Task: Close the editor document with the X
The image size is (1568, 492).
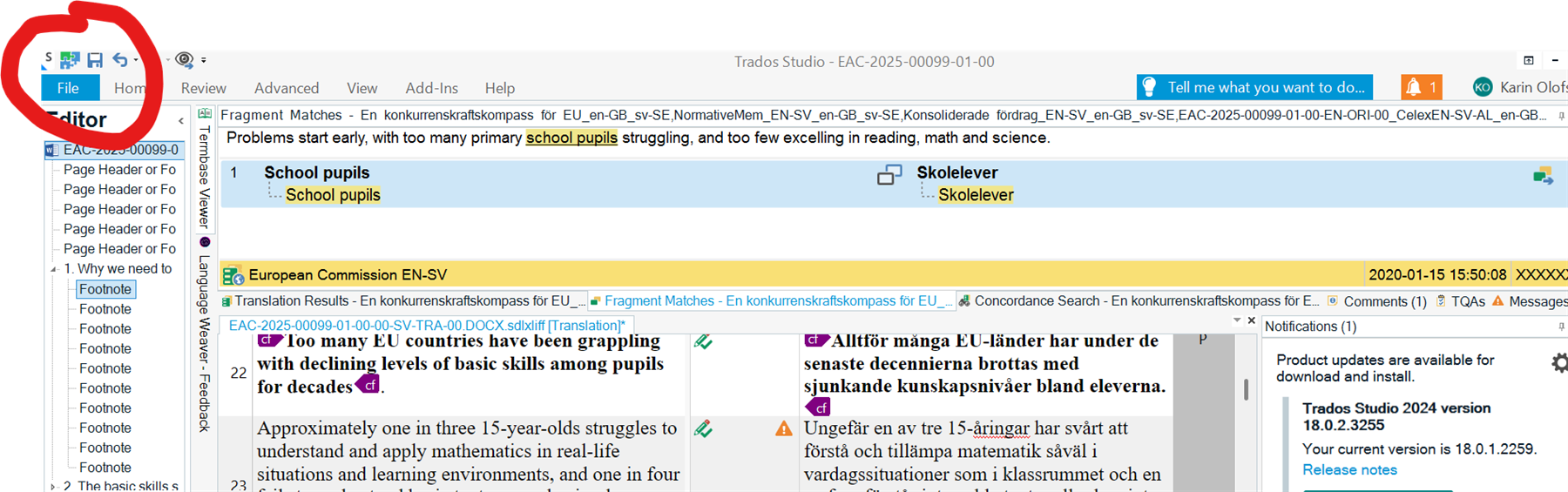Action: tap(1252, 320)
